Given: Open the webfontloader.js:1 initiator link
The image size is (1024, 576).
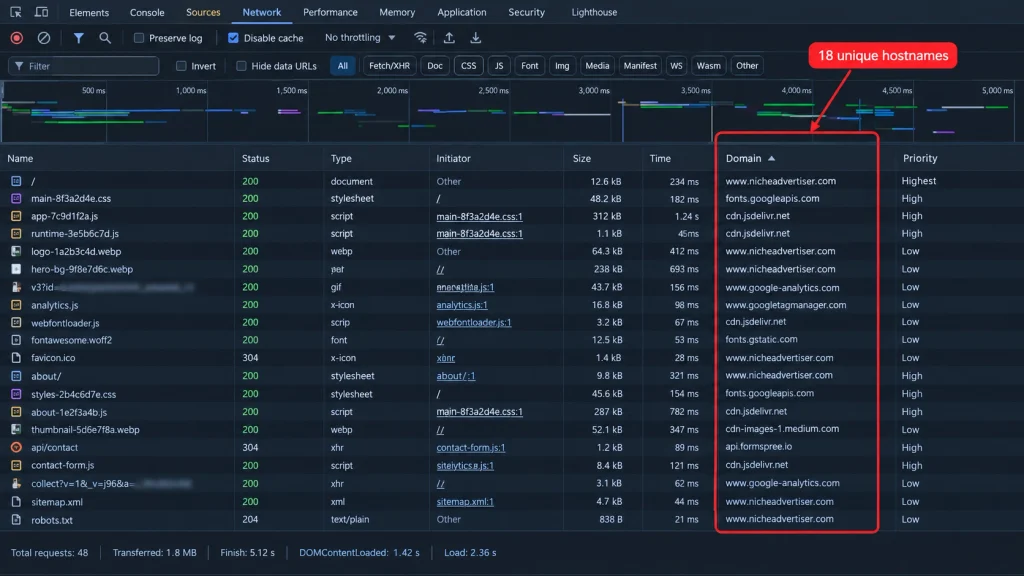Looking at the screenshot, I should (474, 323).
